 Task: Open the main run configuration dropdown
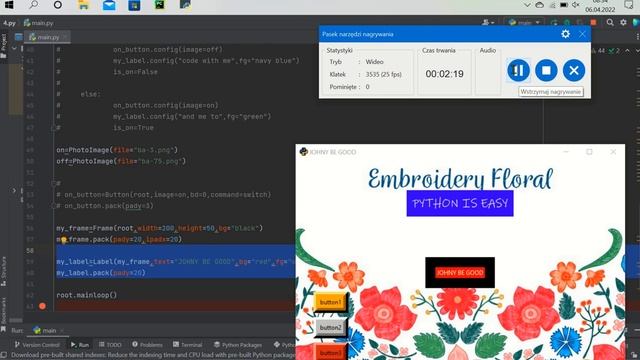tap(524, 22)
